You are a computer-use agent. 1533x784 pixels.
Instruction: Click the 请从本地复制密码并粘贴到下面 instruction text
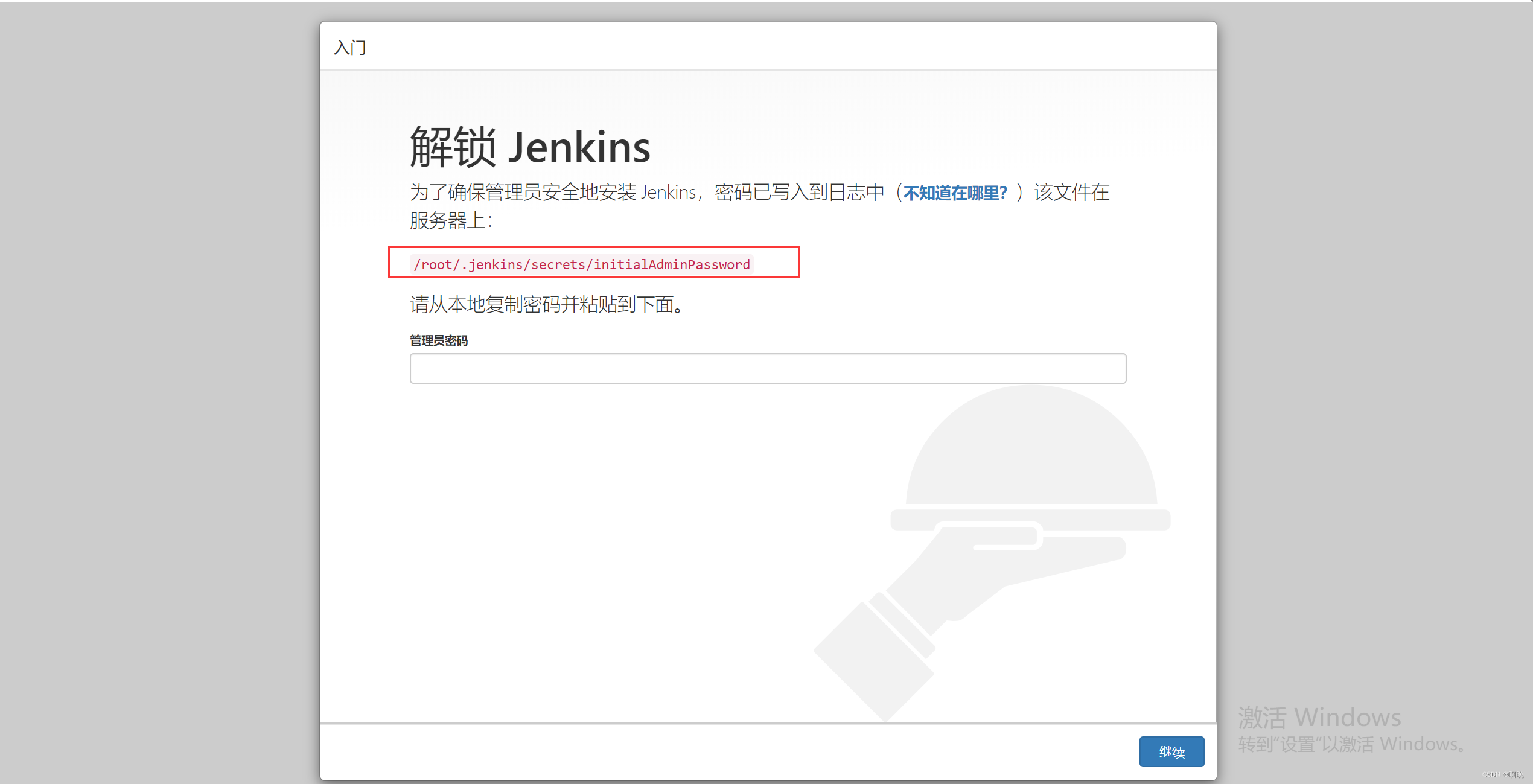pos(547,304)
